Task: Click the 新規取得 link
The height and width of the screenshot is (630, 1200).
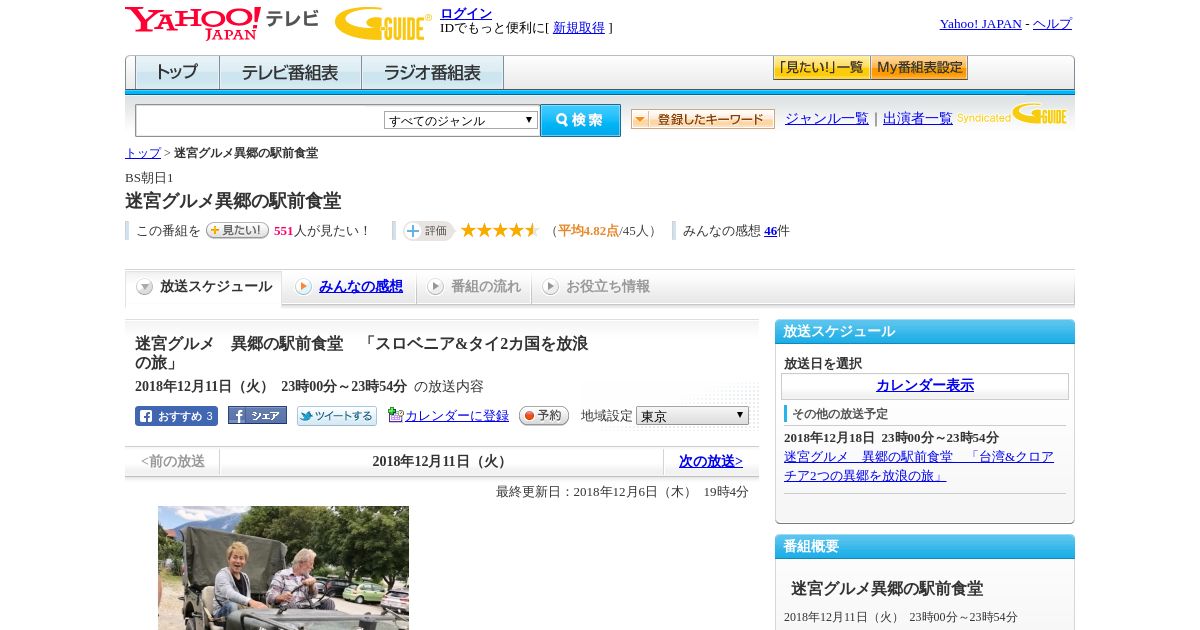Action: point(579,28)
